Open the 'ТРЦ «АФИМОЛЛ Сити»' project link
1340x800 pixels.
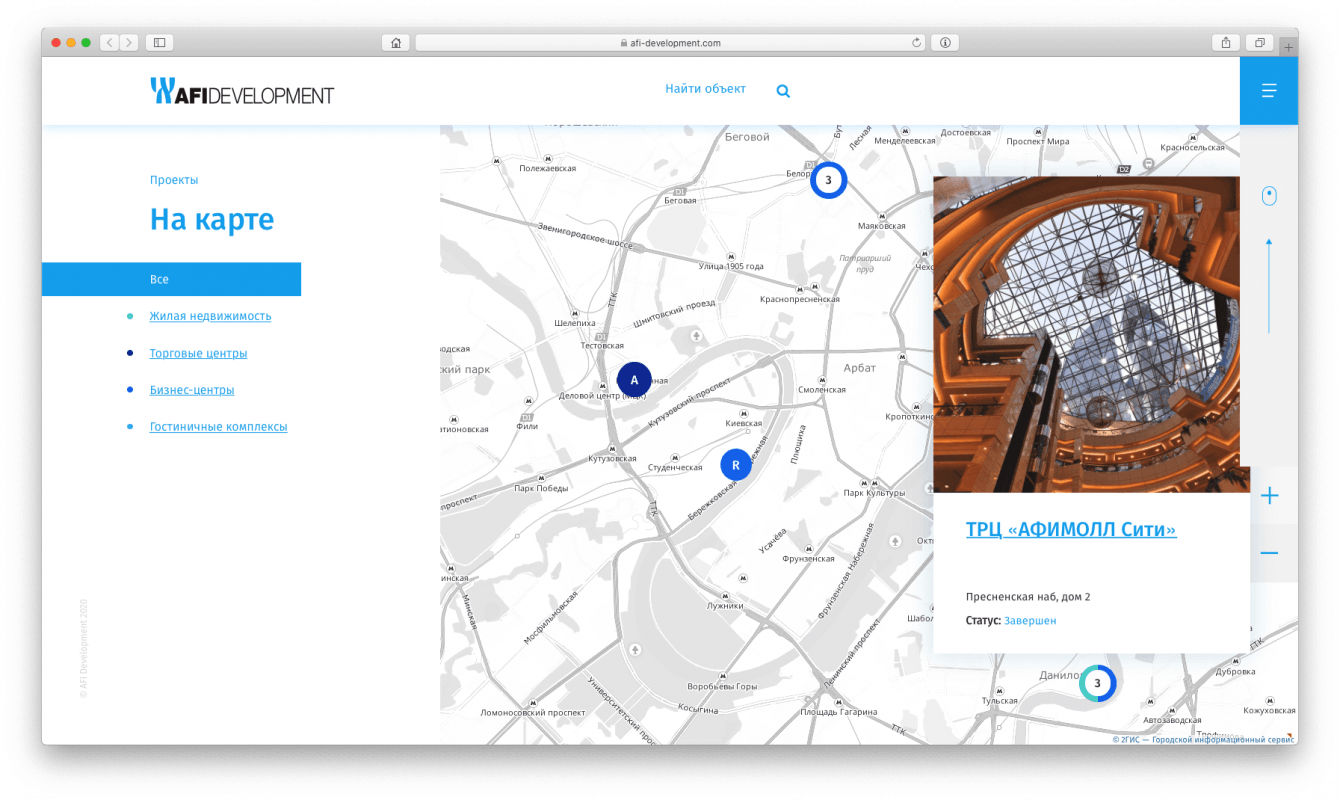tap(1071, 530)
